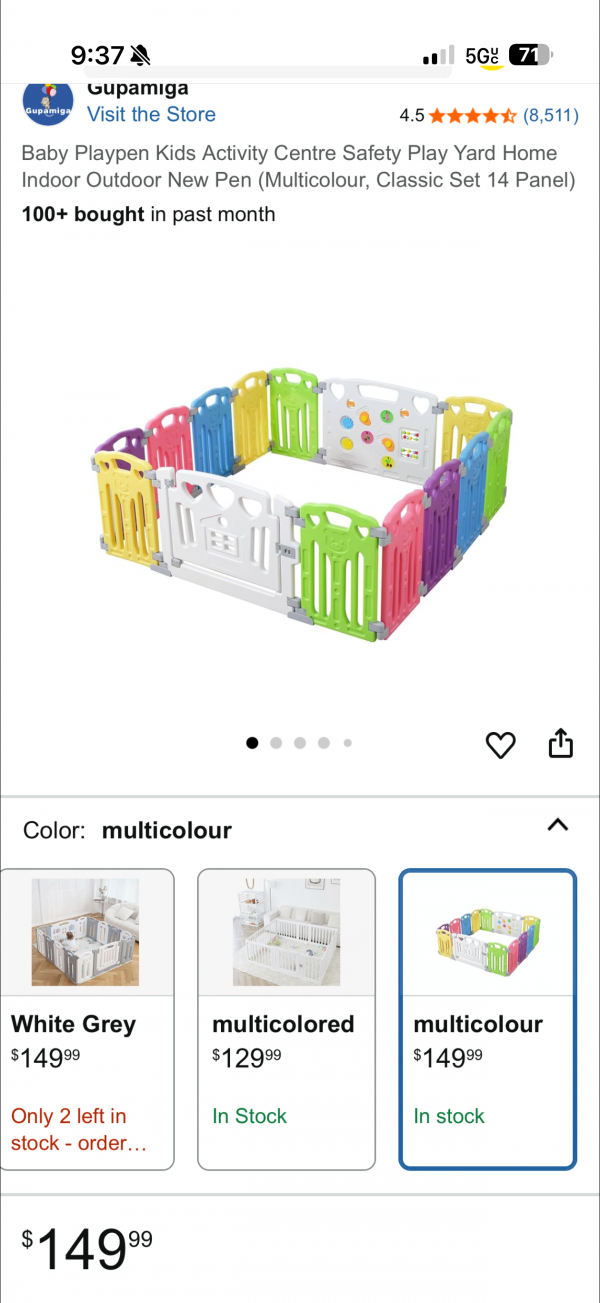Tap the share icon

pyautogui.click(x=561, y=743)
